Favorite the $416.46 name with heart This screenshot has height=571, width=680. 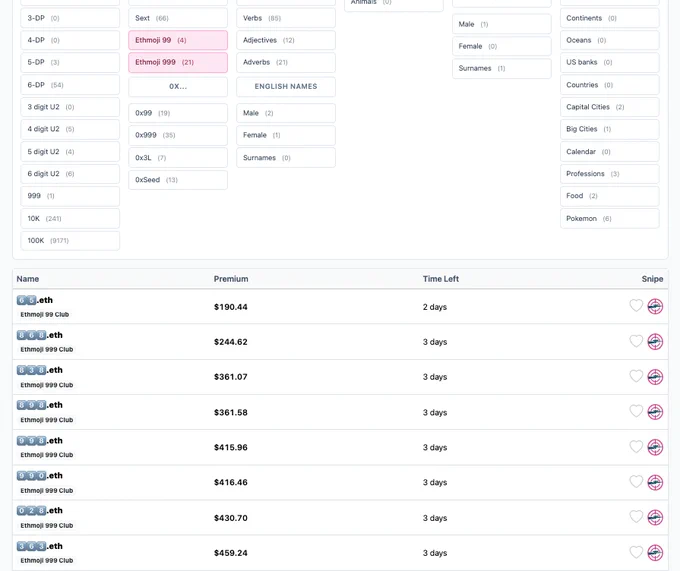[x=636, y=482]
